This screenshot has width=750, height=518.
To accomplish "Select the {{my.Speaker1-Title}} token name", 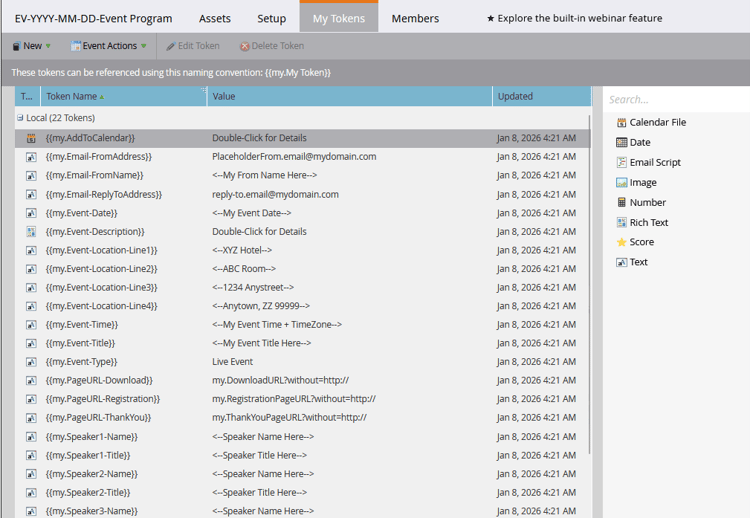I will [88, 455].
